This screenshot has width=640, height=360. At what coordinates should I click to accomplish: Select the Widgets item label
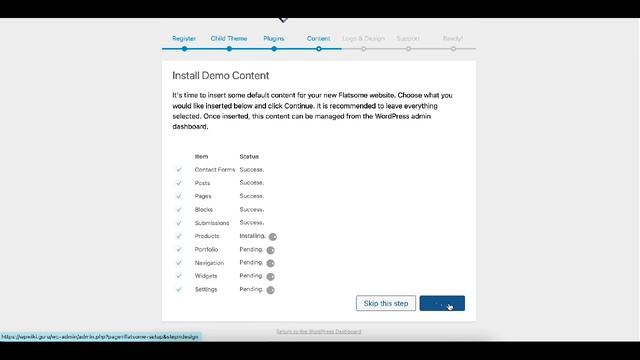pos(206,276)
